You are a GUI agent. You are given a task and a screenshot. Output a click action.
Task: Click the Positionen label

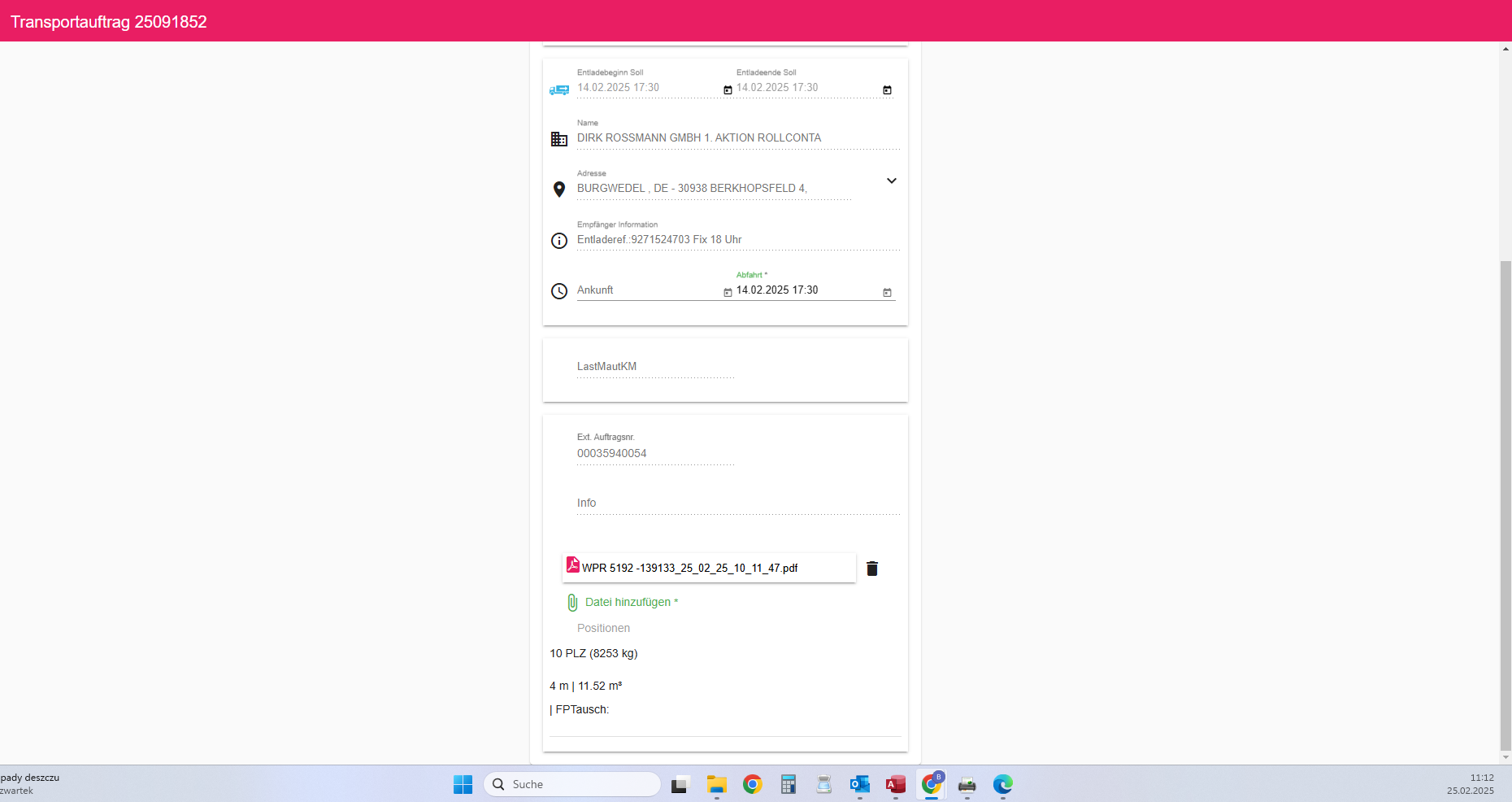point(603,628)
